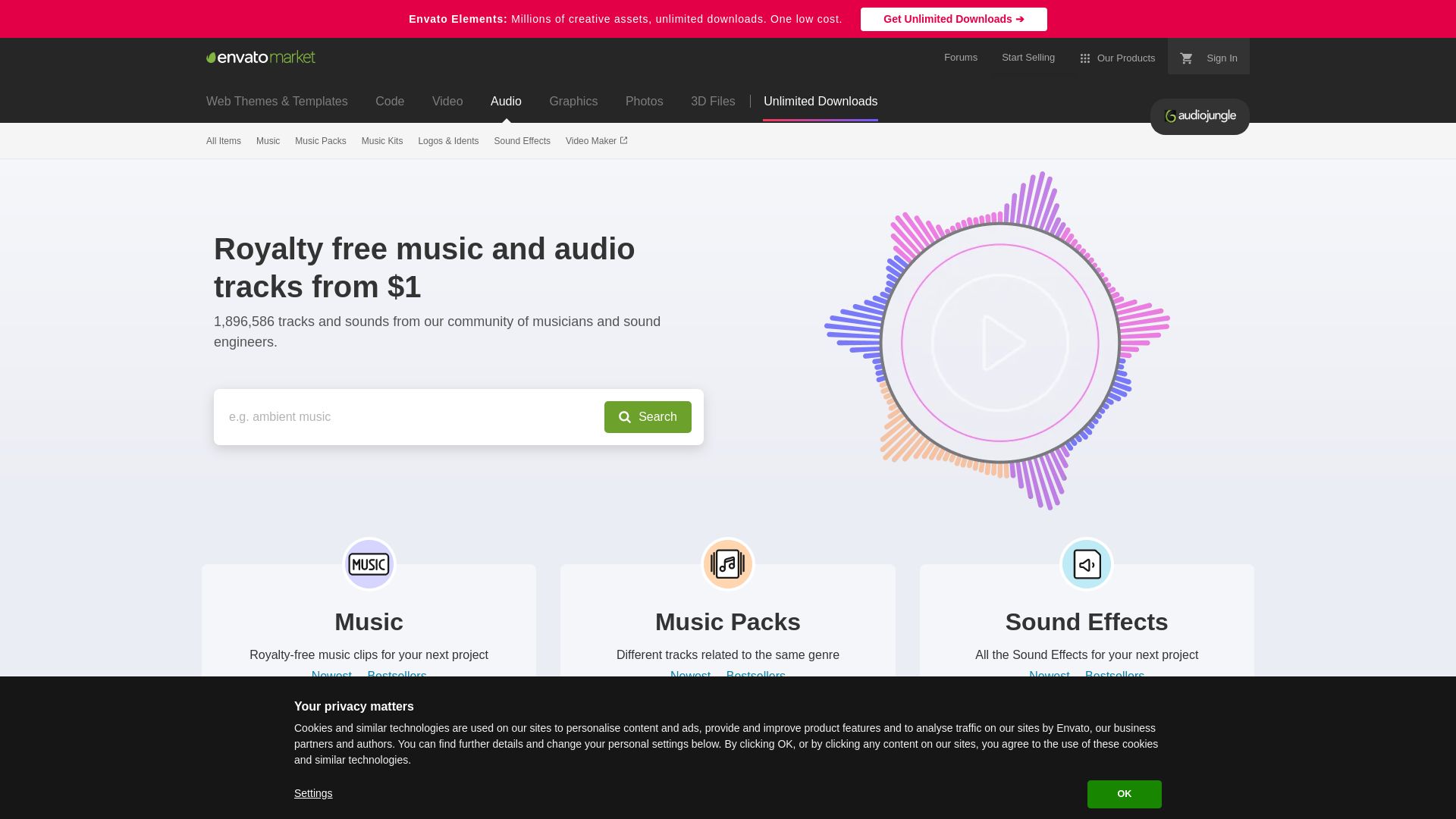Open the Start Selling link

[1028, 58]
